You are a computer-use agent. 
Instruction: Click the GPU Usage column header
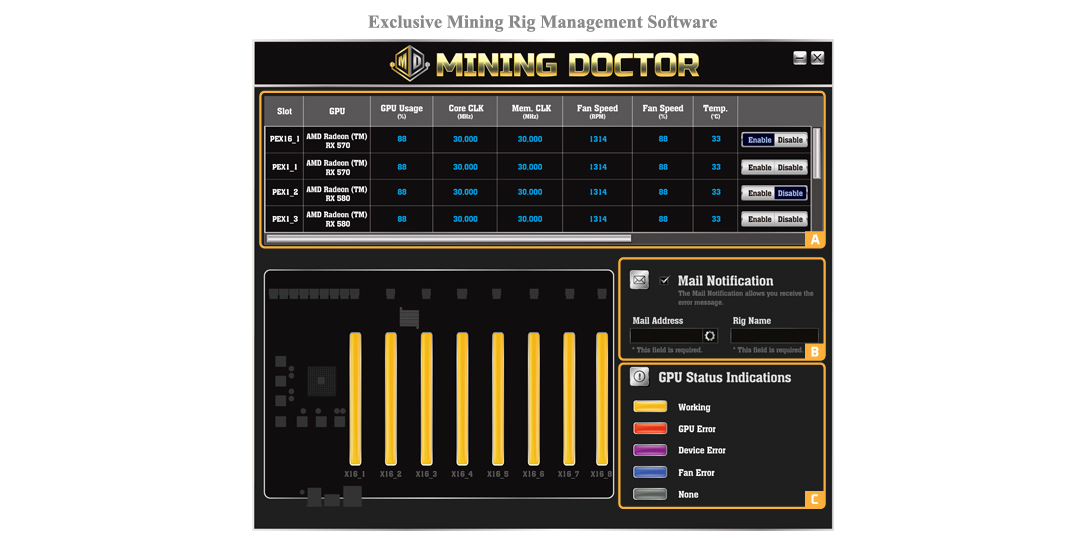tap(402, 111)
